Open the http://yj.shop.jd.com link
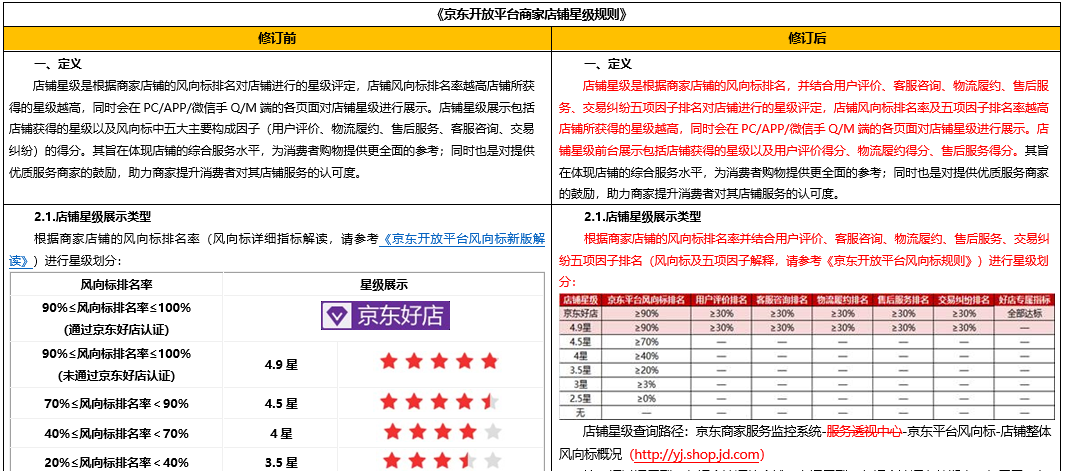The image size is (1065, 471). [x=698, y=454]
